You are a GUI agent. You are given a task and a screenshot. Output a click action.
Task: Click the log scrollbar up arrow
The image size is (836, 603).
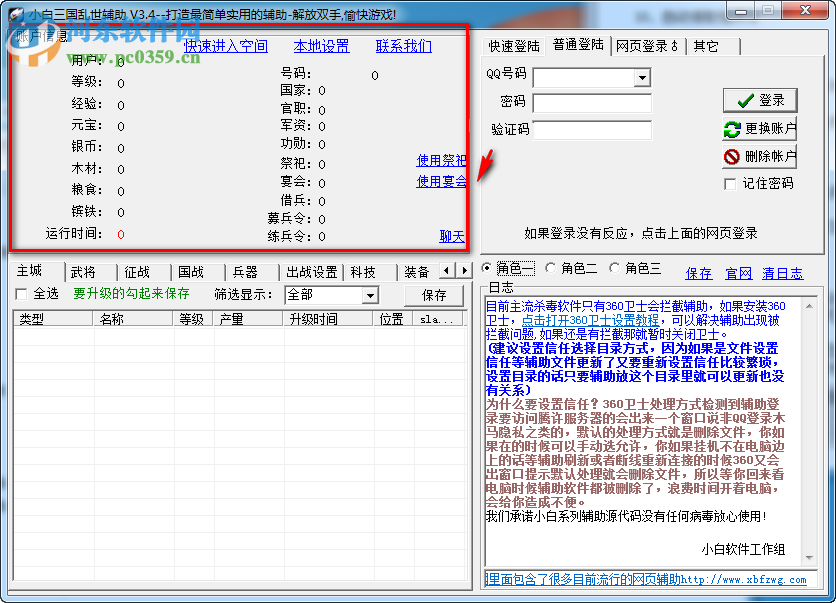coord(809,305)
